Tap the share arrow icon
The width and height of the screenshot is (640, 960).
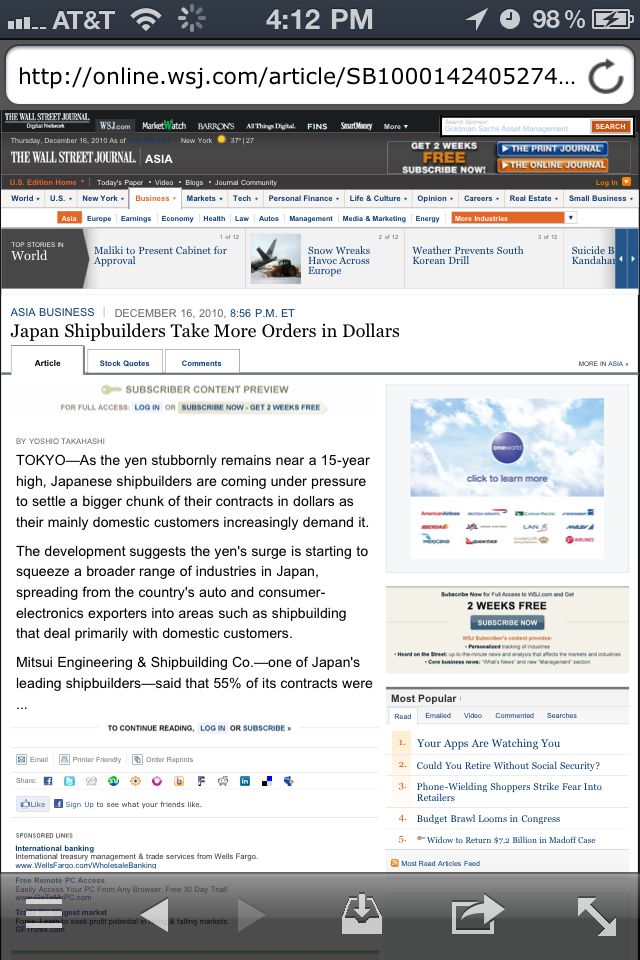[x=477, y=914]
